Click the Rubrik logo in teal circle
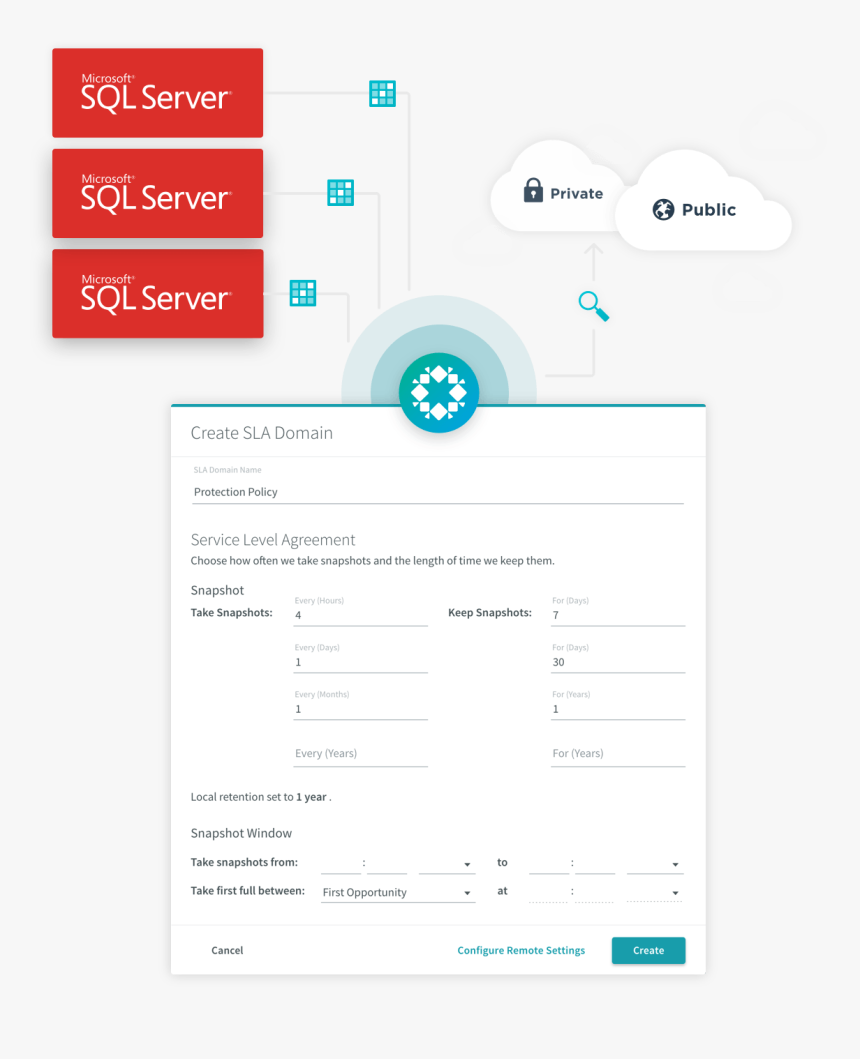The image size is (860, 1059). [x=439, y=393]
